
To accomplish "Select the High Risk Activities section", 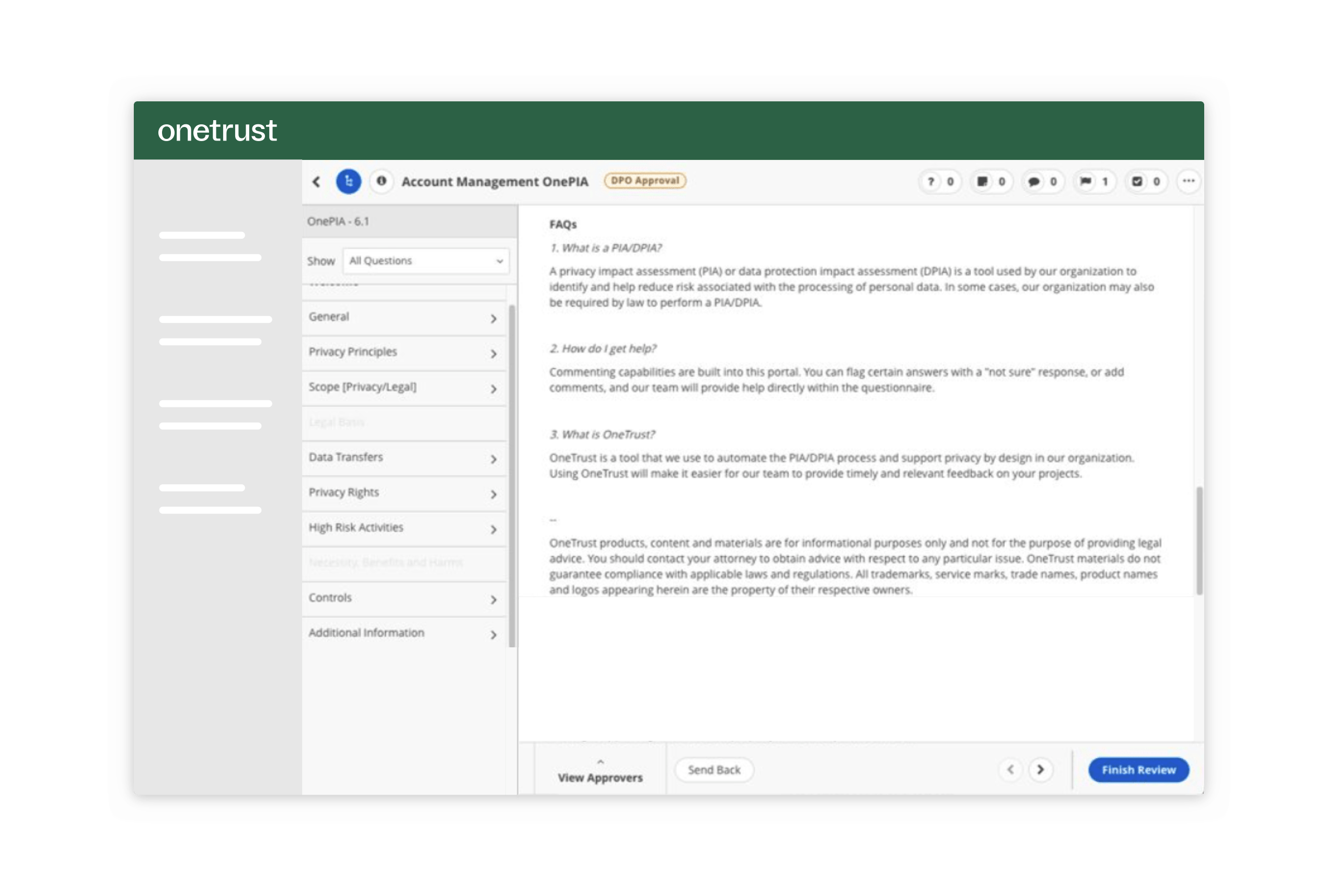I will click(404, 529).
